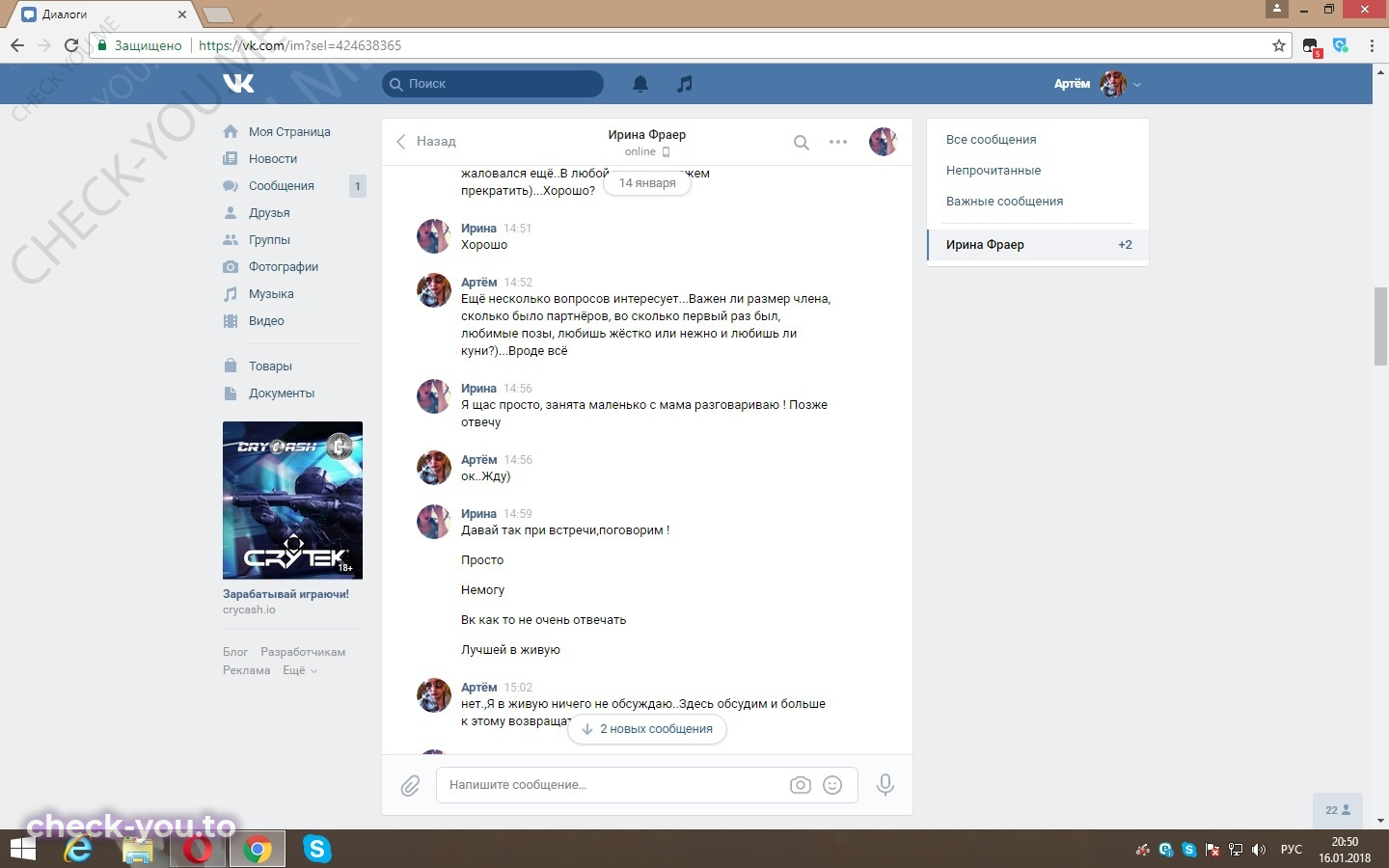Jump to 2 новых сообщения
Image resolution: width=1389 pixels, height=868 pixels.
[x=647, y=729]
